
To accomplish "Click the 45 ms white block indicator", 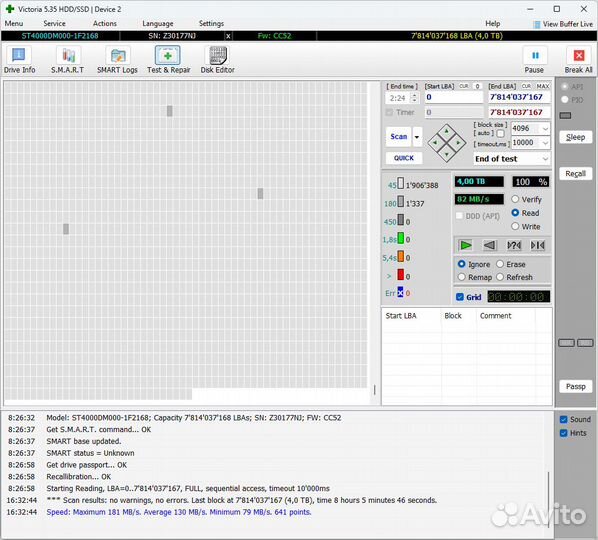I will pos(400,183).
